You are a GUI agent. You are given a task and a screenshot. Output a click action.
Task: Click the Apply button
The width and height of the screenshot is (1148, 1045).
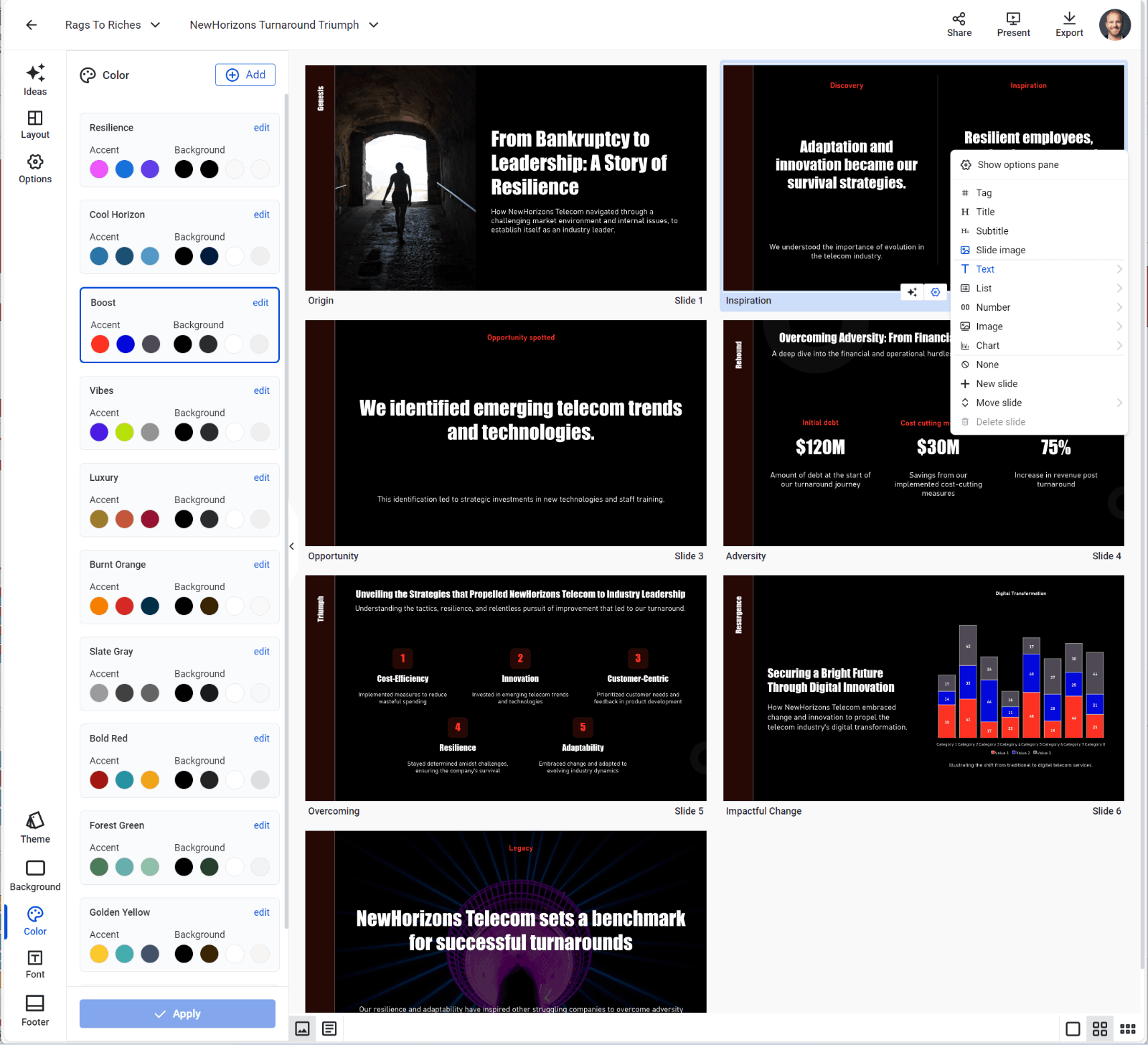tap(177, 1013)
